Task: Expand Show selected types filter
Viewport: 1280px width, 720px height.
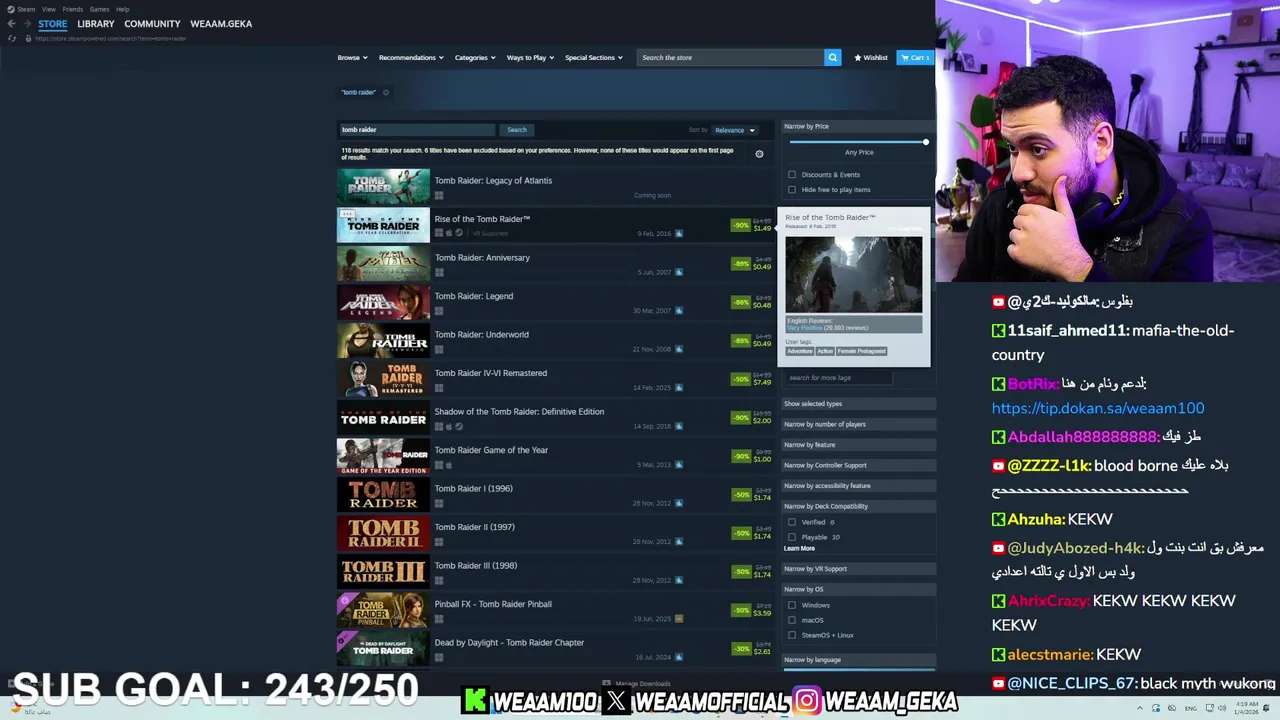Action: coord(858,404)
